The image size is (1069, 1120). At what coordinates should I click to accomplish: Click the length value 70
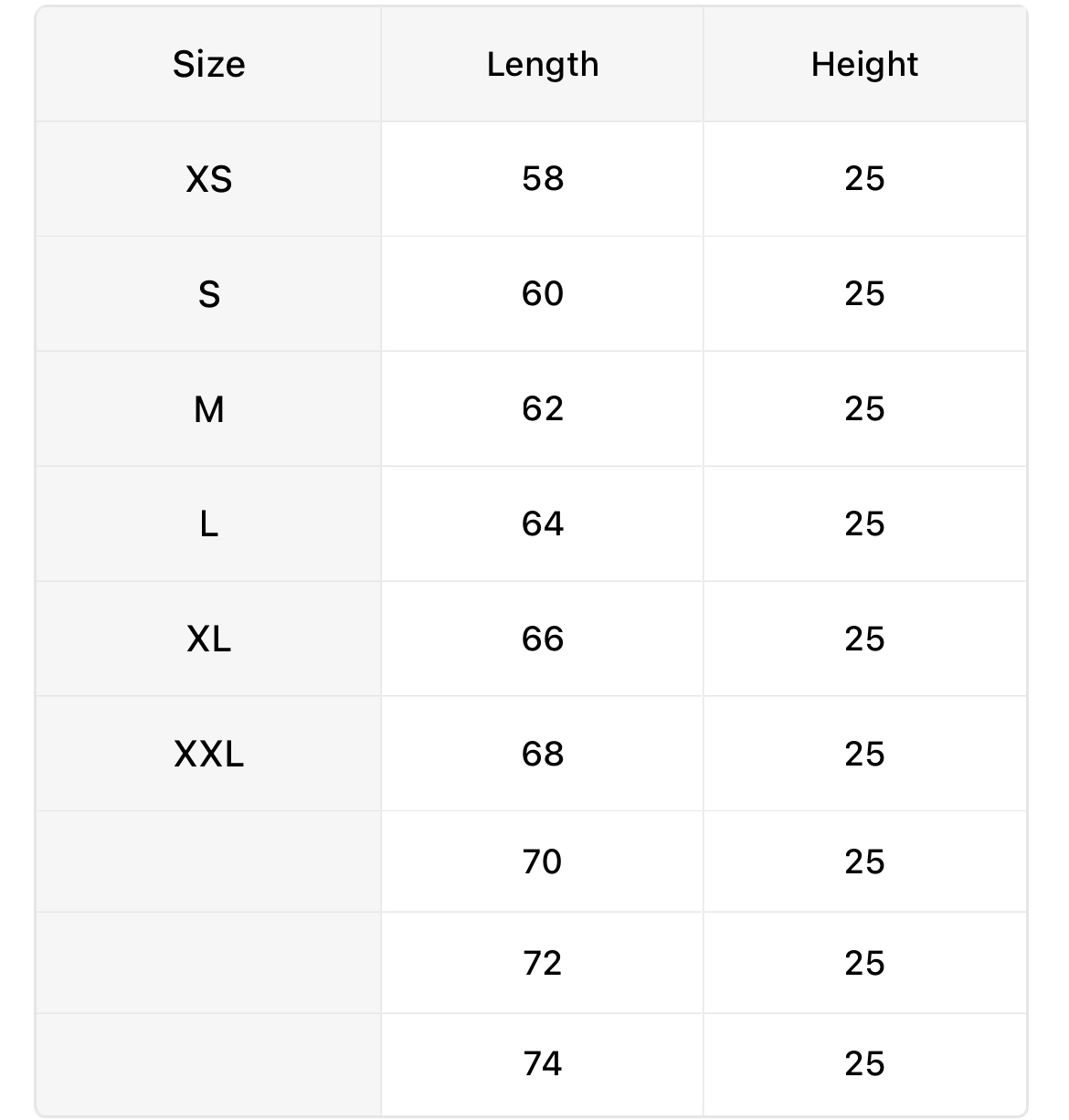pyautogui.click(x=543, y=862)
